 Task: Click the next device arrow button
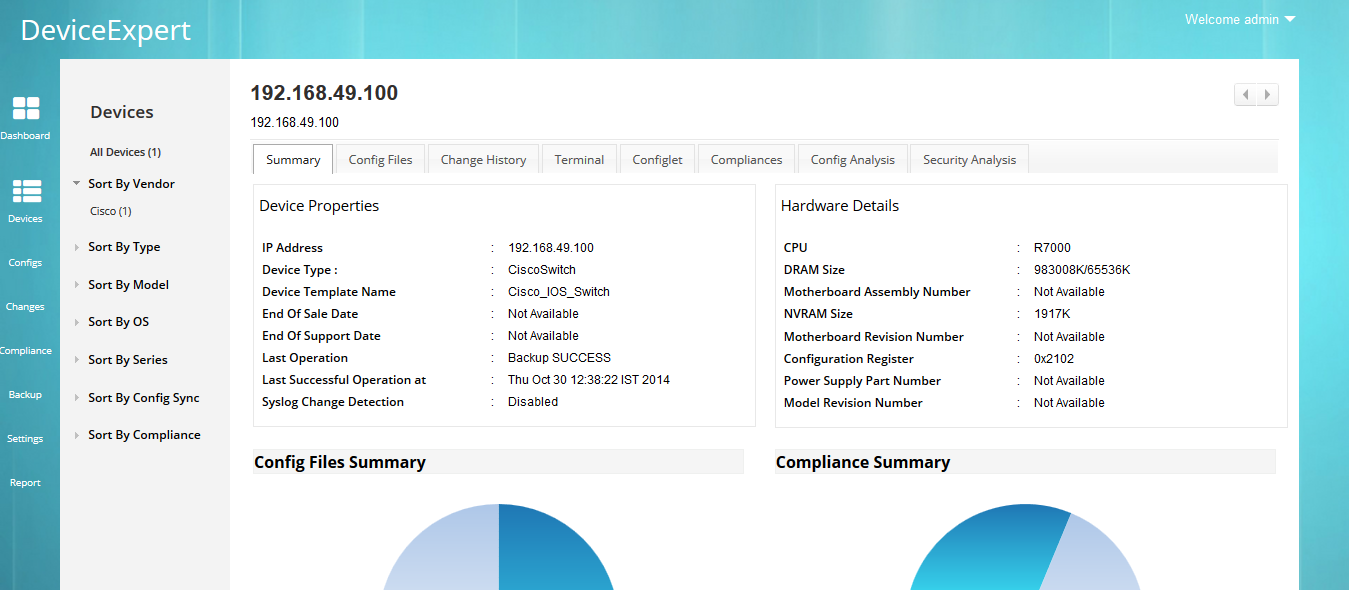click(1267, 93)
